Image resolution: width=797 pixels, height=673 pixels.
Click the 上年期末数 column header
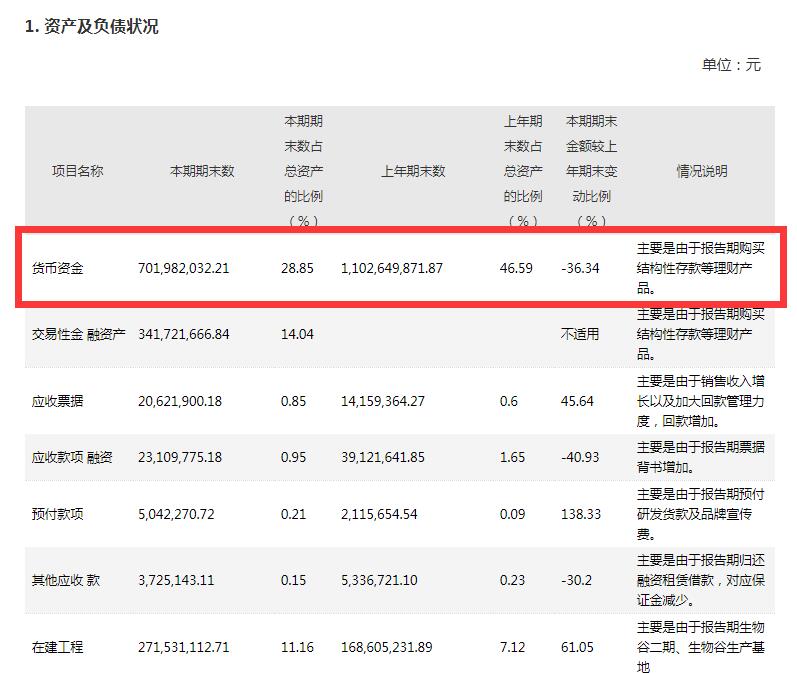[412, 171]
